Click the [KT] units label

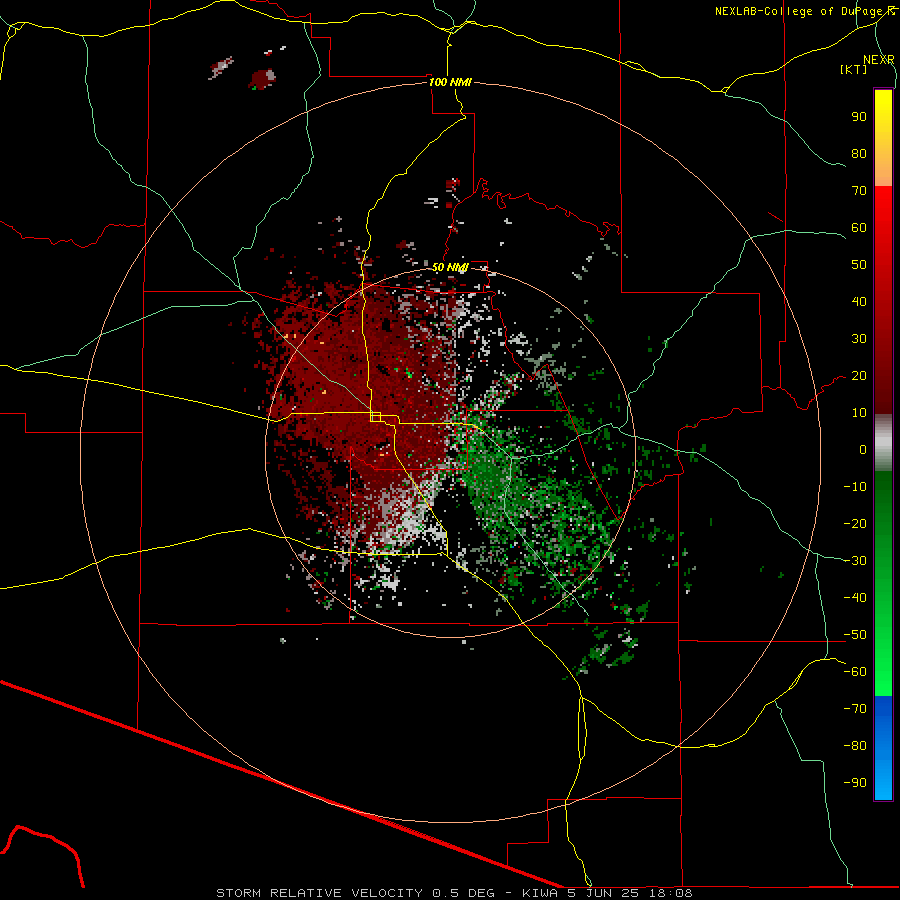point(853,69)
